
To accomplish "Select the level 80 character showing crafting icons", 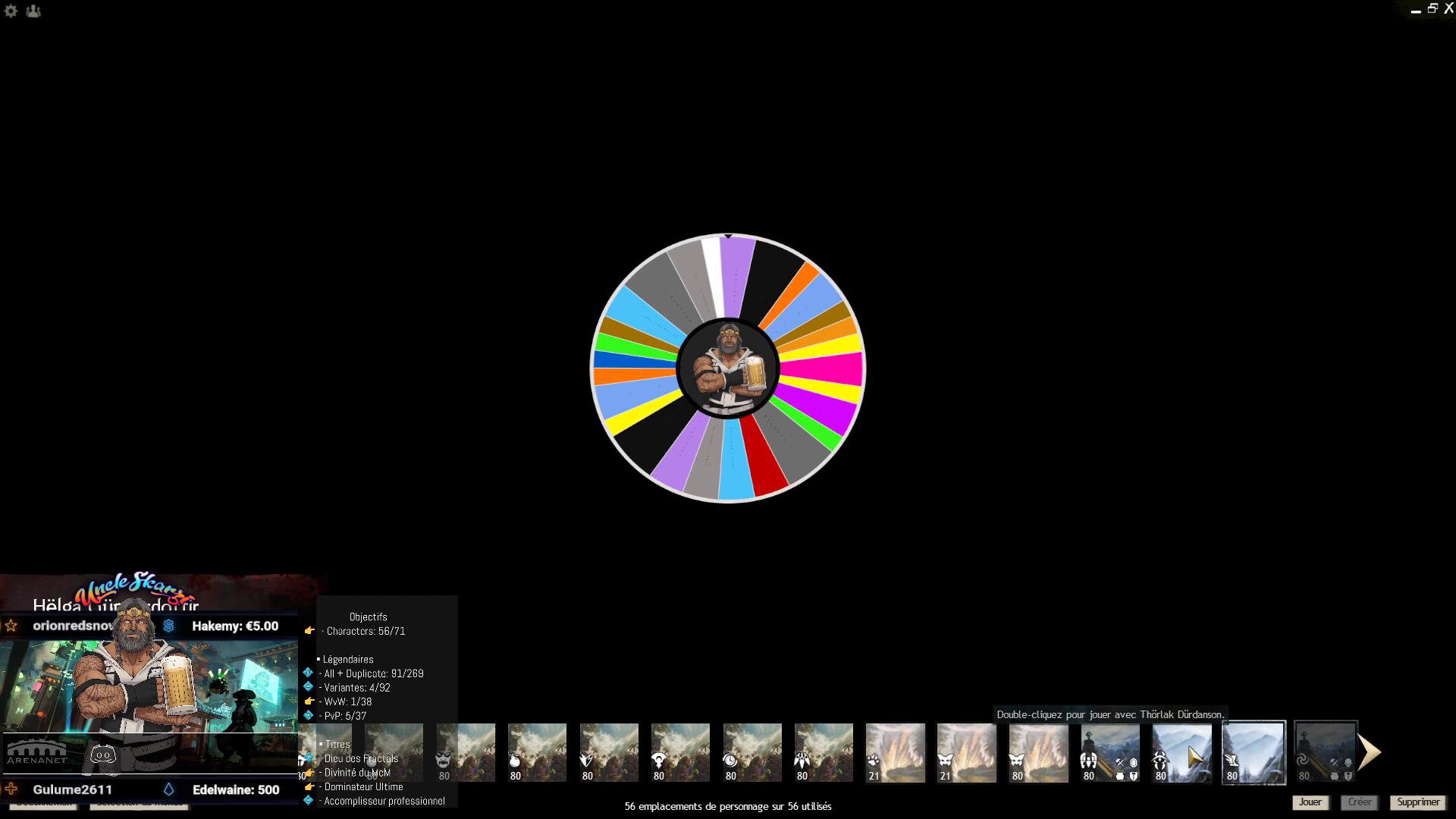I will tap(1110, 752).
